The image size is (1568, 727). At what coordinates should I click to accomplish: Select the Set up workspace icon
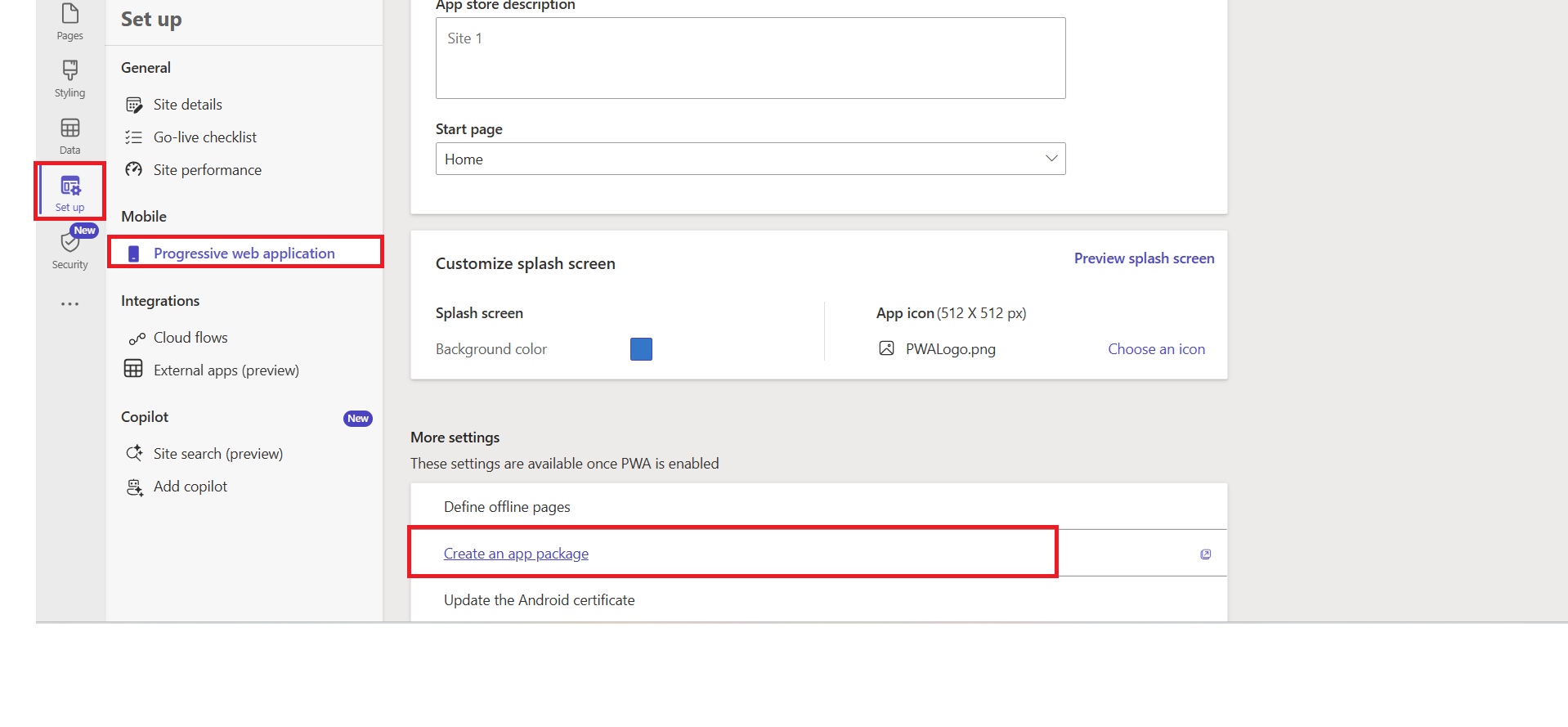[x=70, y=193]
